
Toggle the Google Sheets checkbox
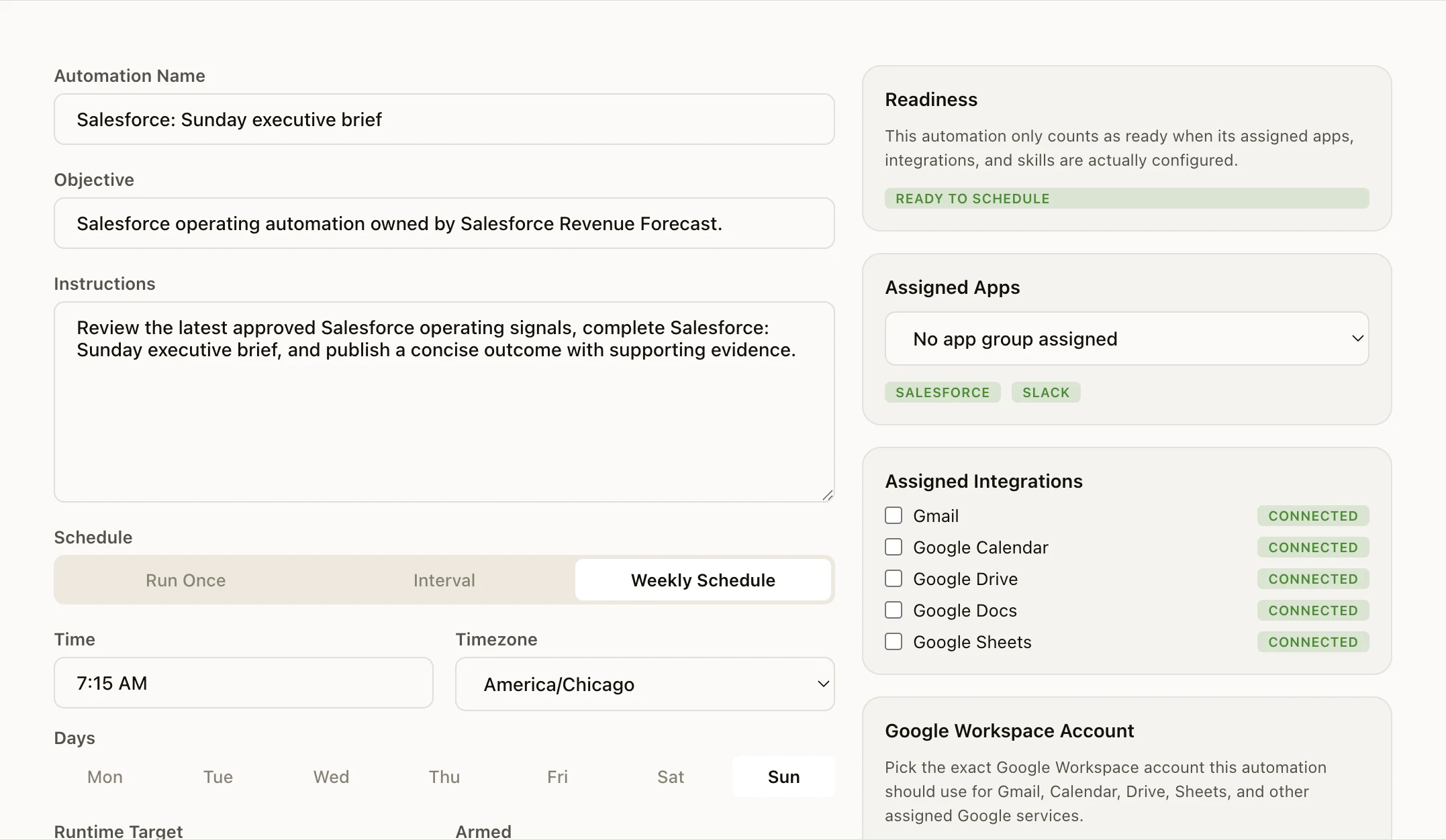pyautogui.click(x=893, y=641)
